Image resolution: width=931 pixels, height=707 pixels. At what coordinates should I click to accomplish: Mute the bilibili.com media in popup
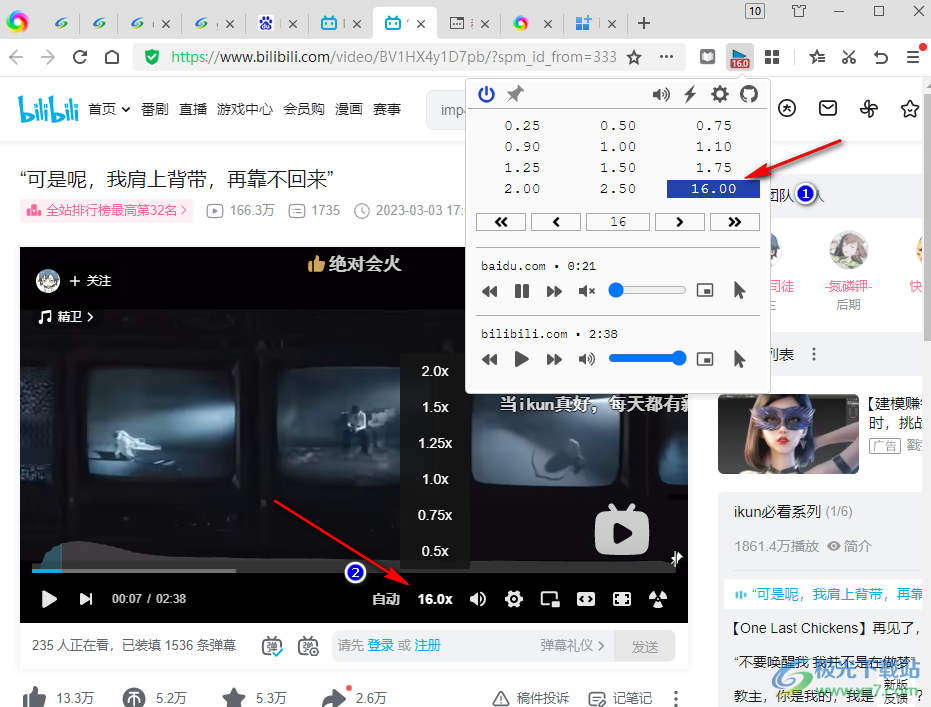coord(587,359)
